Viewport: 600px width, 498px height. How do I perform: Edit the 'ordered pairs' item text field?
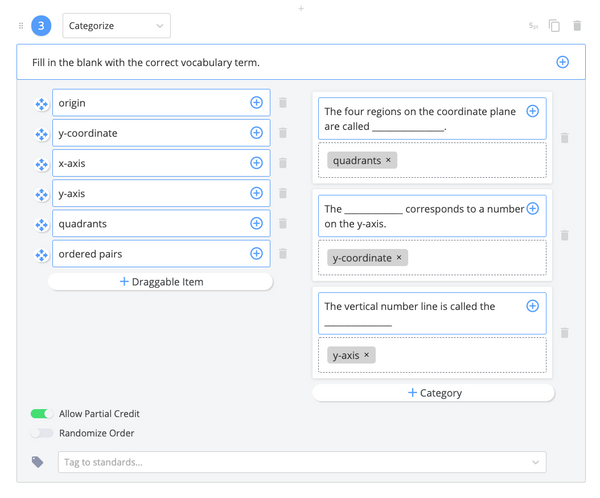[161, 253]
